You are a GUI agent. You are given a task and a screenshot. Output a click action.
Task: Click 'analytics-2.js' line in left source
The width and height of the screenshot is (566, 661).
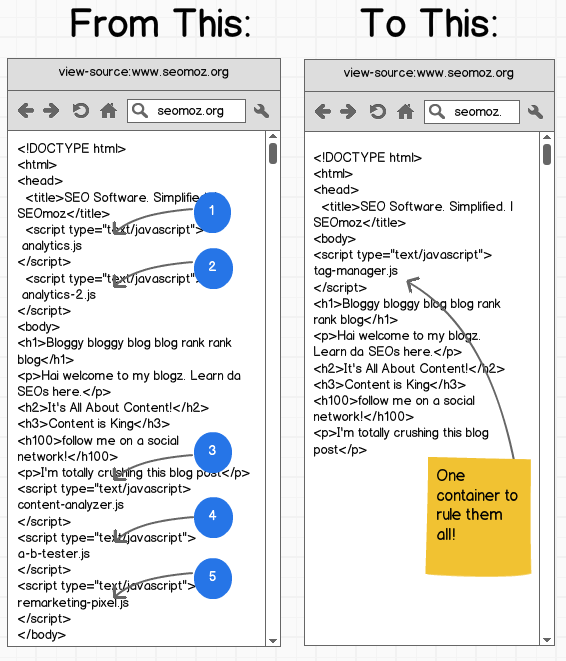59,295
